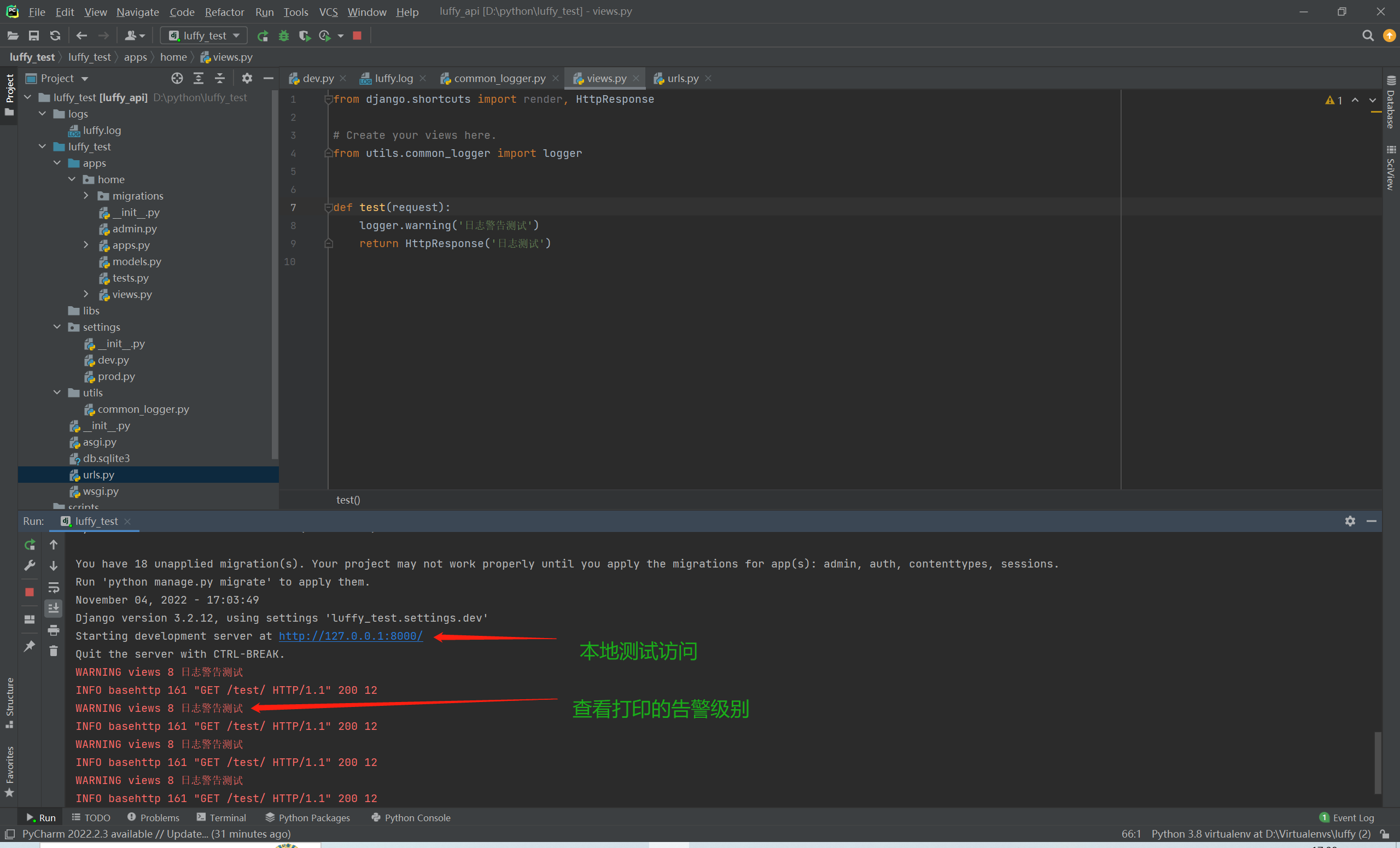This screenshot has height=848, width=1400.
Task: Toggle scroll to end in Run console
Action: coord(54,609)
